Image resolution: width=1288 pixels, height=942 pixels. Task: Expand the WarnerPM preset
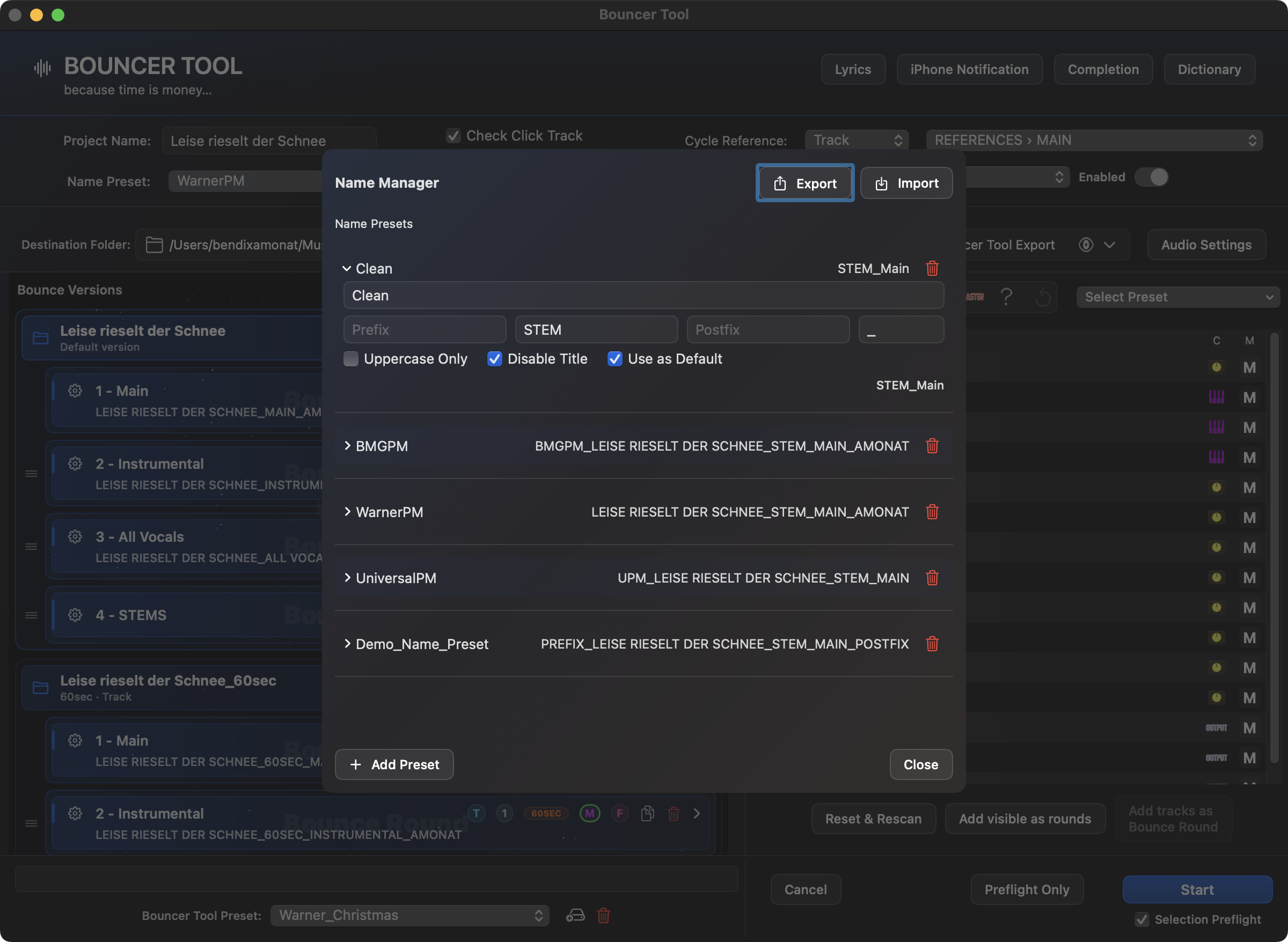347,511
